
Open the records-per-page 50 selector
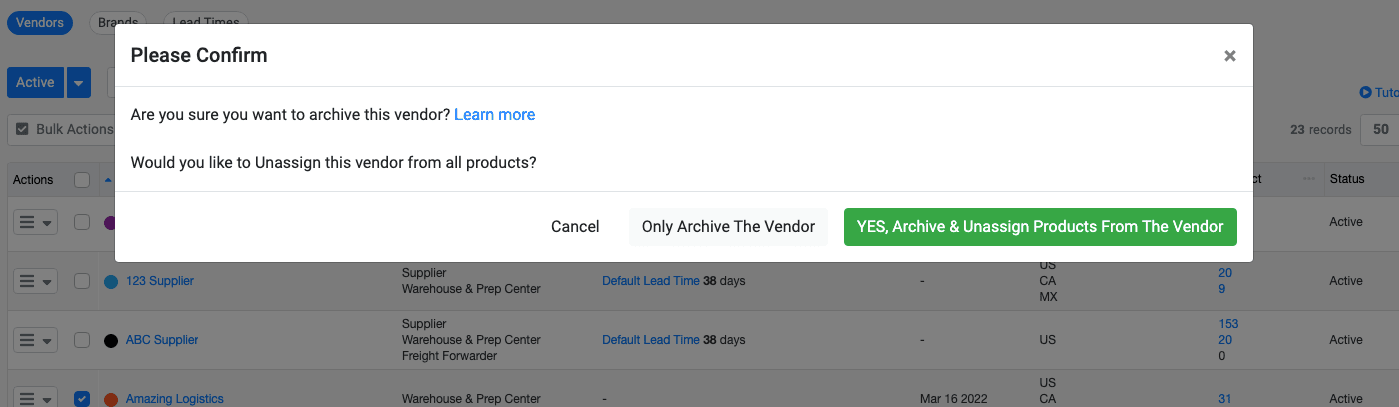pos(1381,129)
